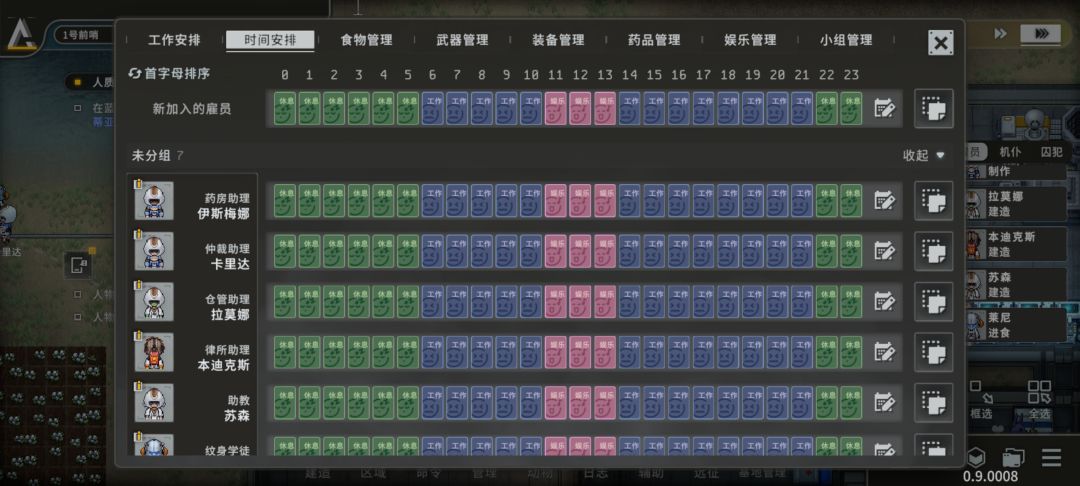This screenshot has height=486, width=1080.
Task: Edit 本迪克斯's schedule
Action: pyautogui.click(x=884, y=352)
